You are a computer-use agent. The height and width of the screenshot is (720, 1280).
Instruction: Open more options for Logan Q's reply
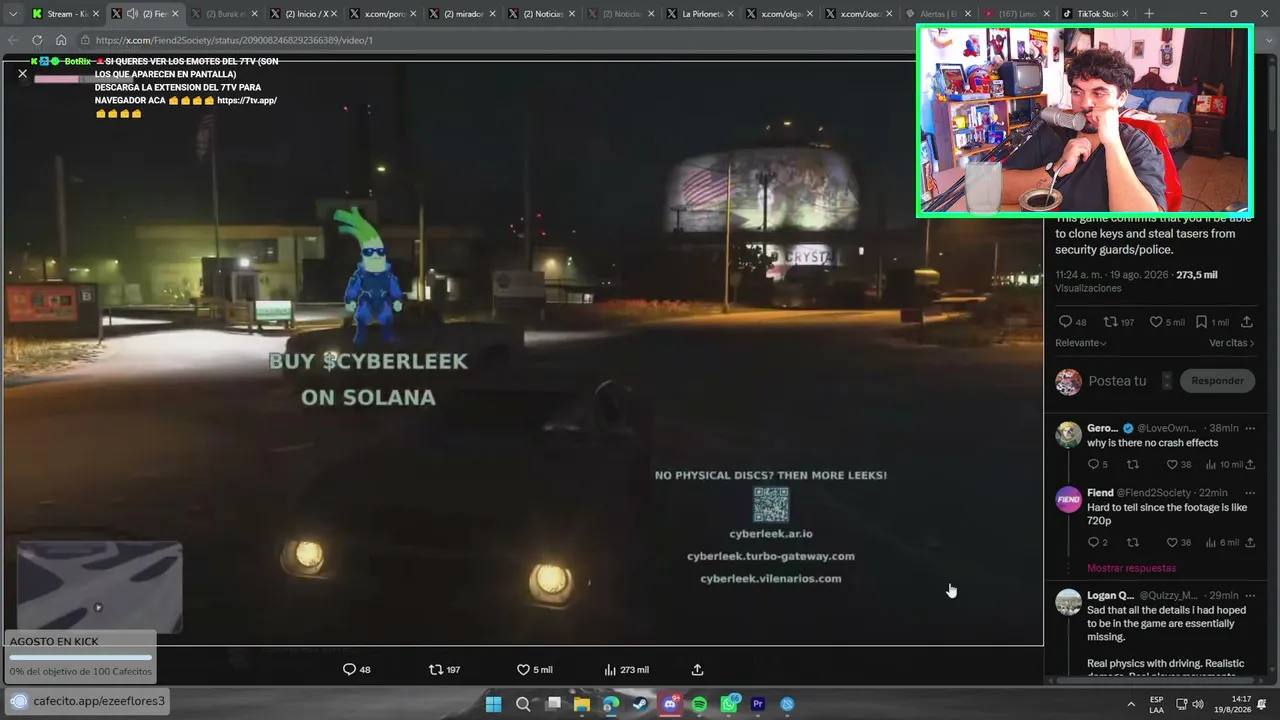point(1249,596)
